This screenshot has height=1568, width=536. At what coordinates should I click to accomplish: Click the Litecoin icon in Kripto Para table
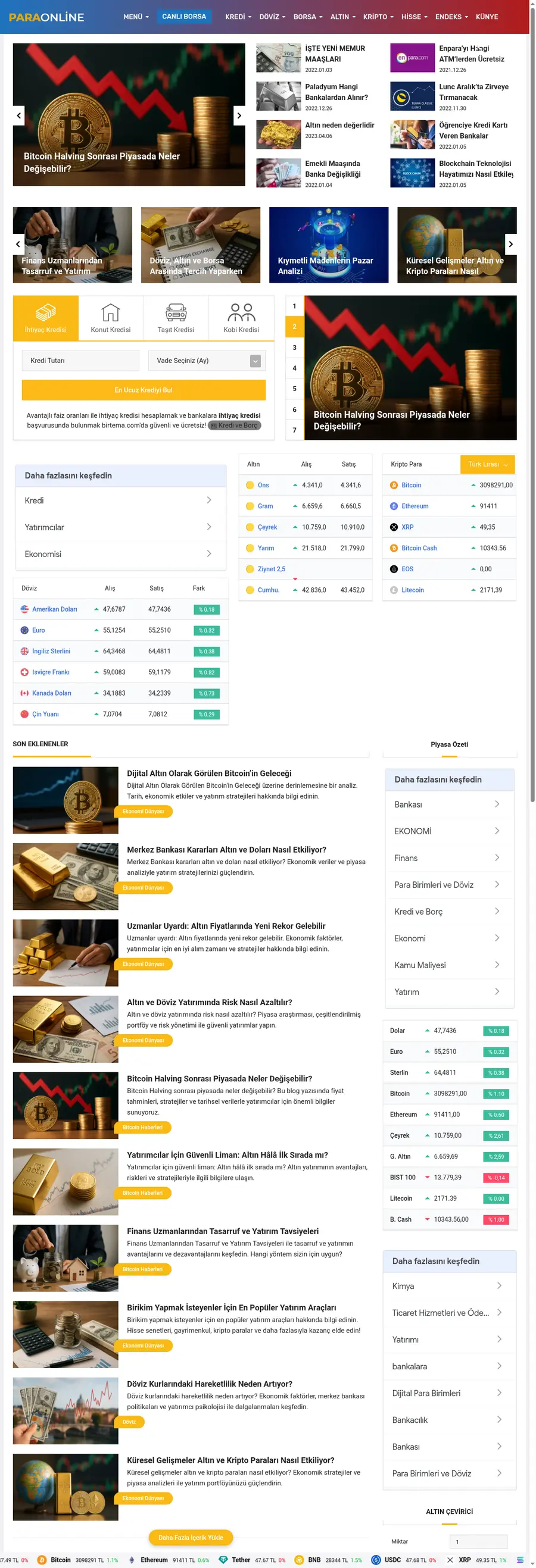(x=394, y=590)
